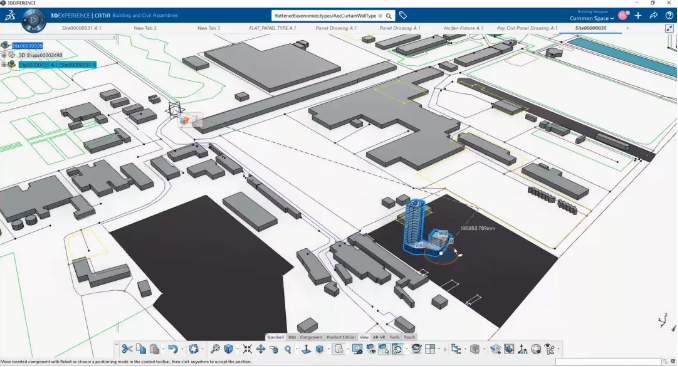Add a new tab with plus button

click(627, 28)
